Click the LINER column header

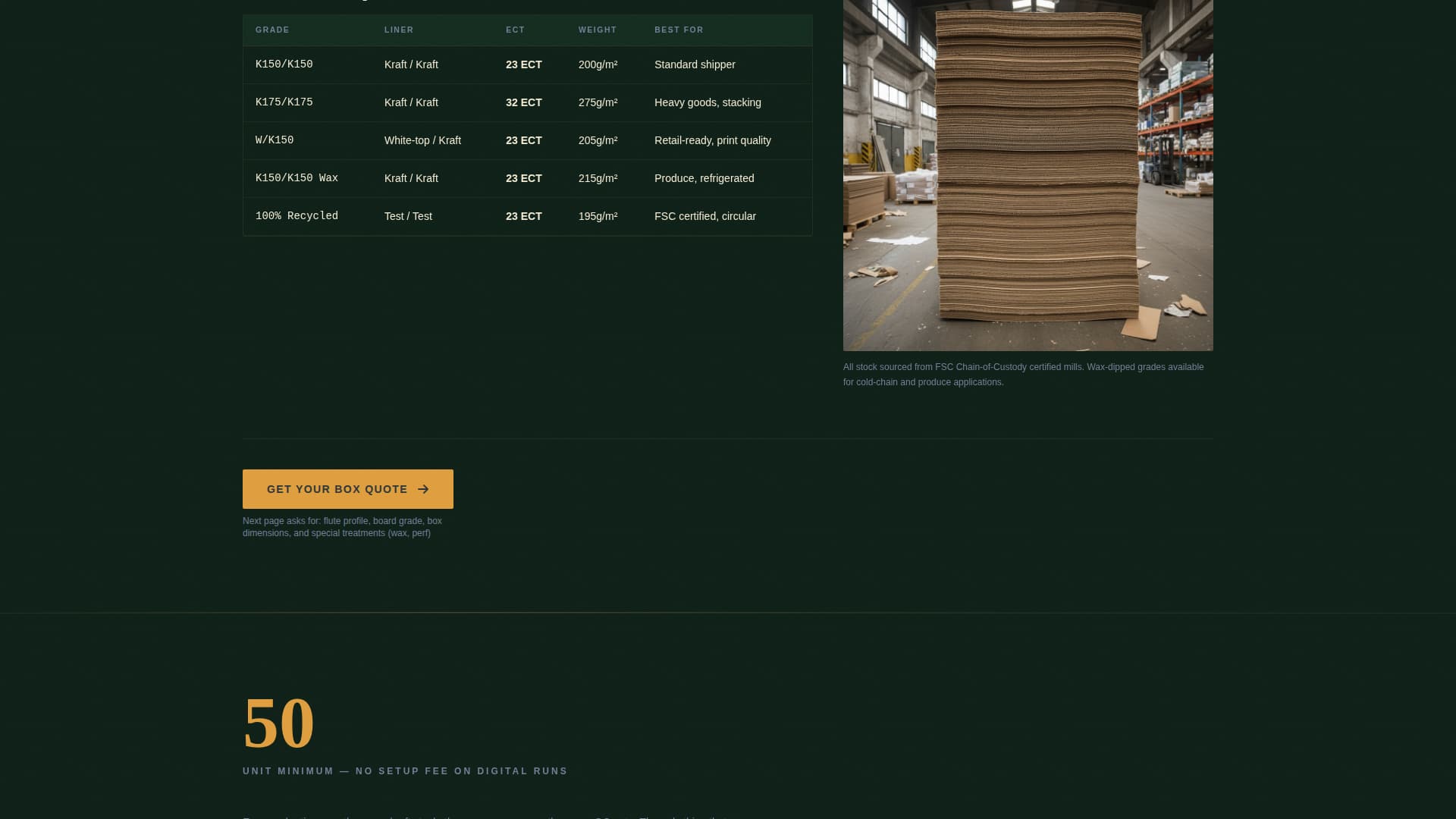pyautogui.click(x=400, y=30)
